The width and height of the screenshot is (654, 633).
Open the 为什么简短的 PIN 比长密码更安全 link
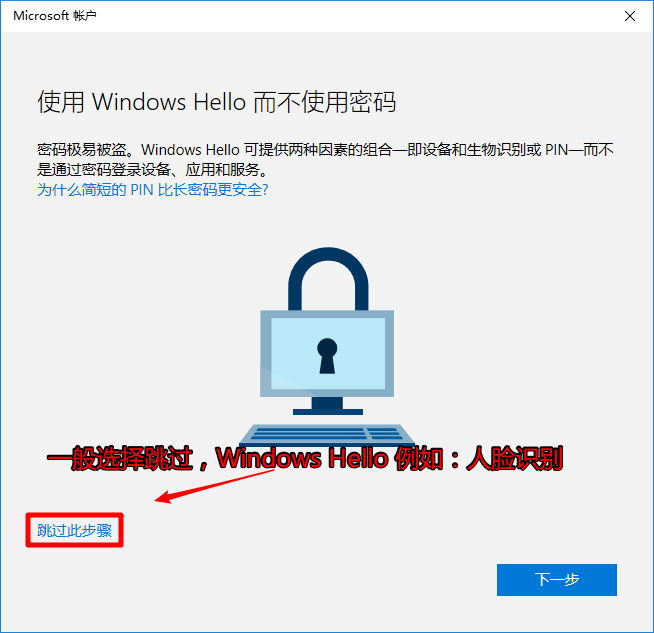pos(153,190)
